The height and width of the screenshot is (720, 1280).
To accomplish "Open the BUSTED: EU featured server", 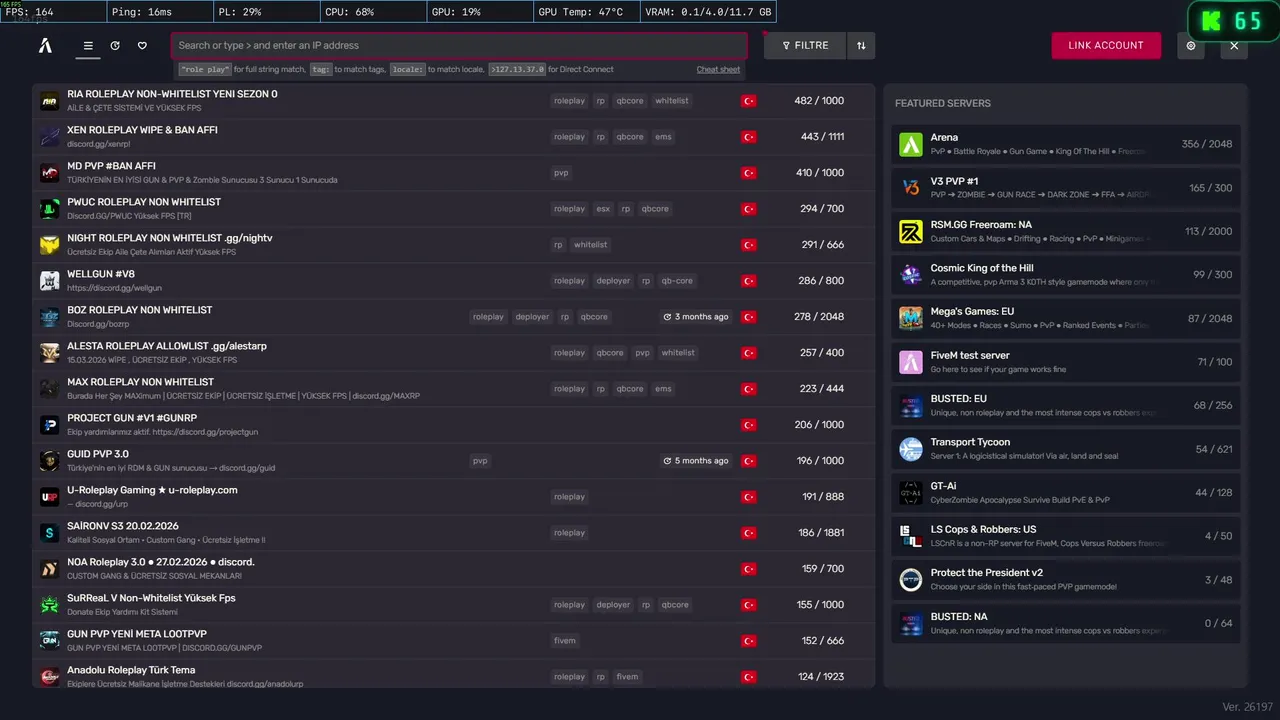I will [x=1066, y=405].
